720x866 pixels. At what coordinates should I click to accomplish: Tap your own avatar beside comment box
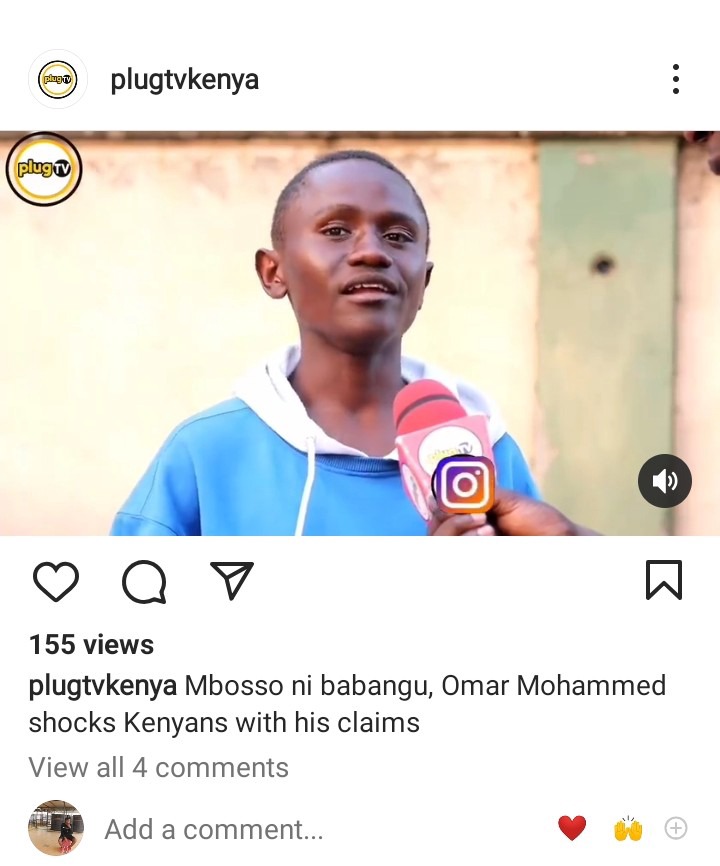click(56, 828)
